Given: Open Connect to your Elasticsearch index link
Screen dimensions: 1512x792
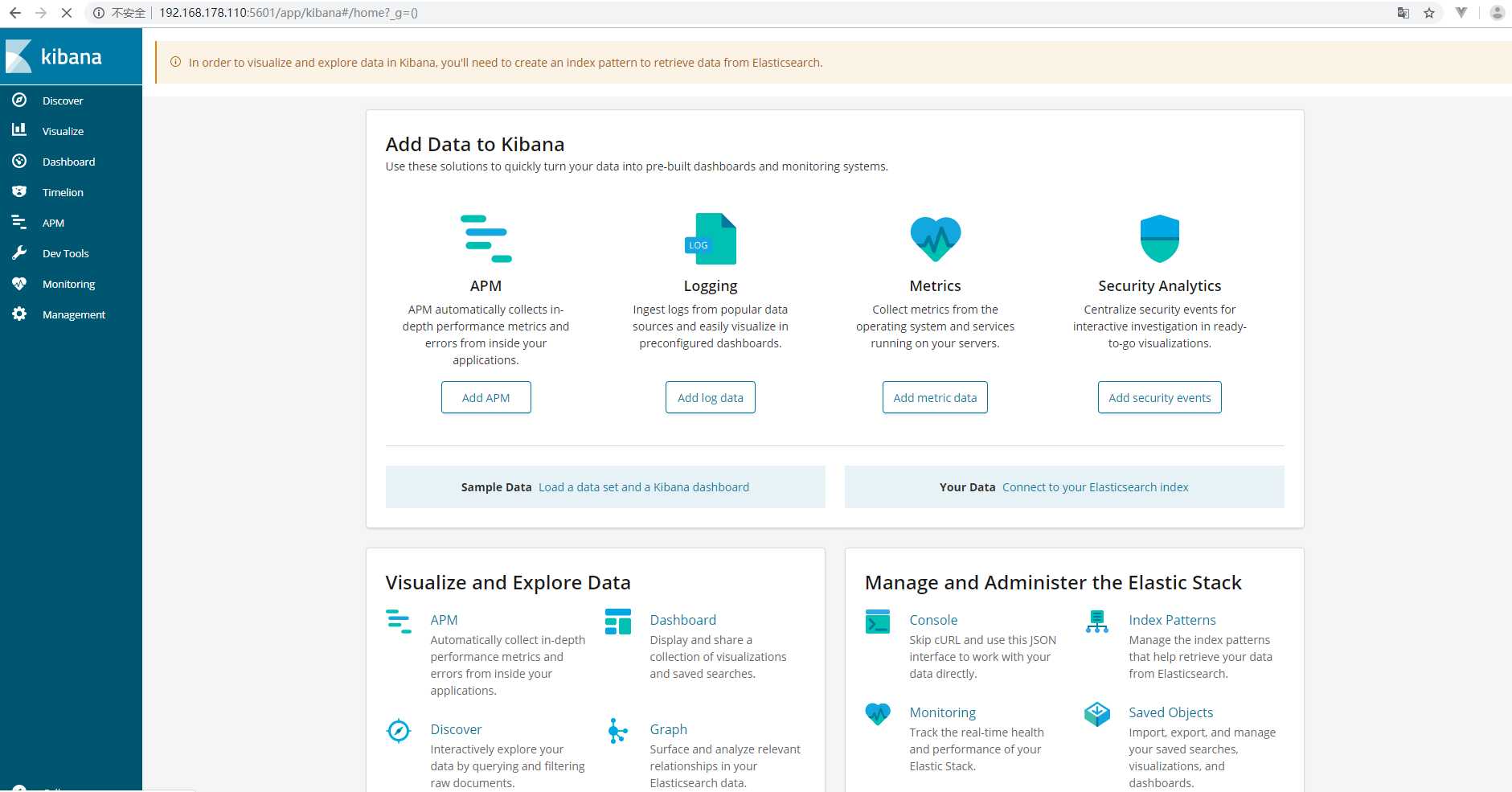Looking at the screenshot, I should point(1096,487).
